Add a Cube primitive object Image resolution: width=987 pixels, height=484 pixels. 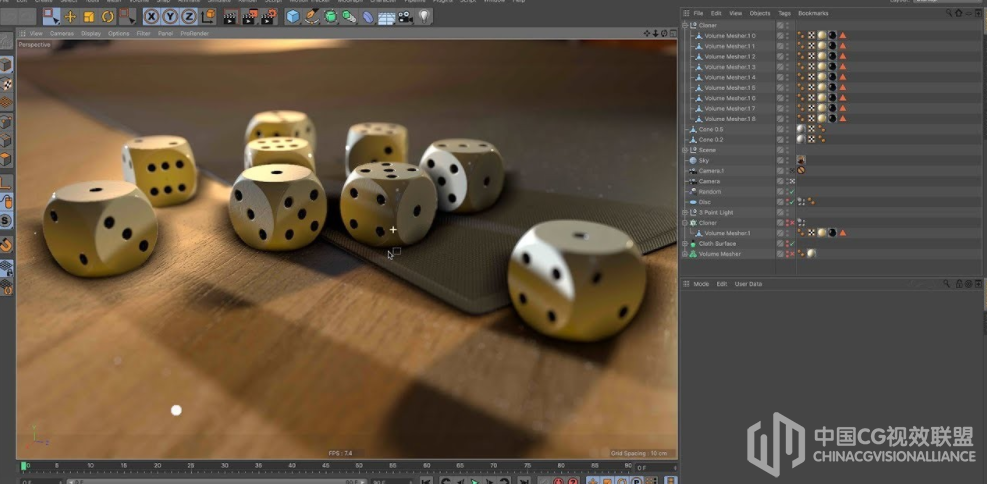click(293, 17)
